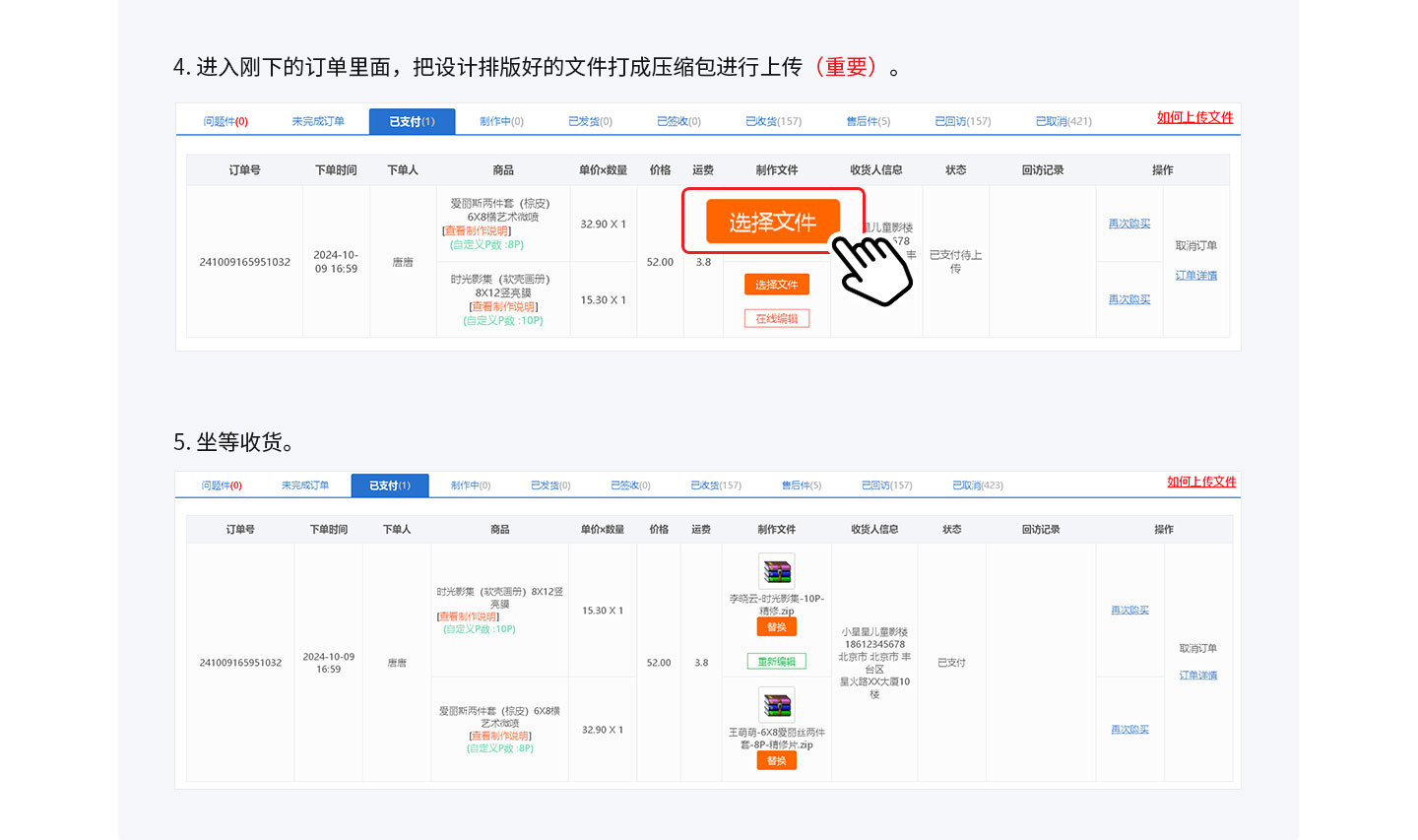Open 如何上传文件 link in step 5 screenshot
The height and width of the screenshot is (840, 1418).
tap(1201, 482)
